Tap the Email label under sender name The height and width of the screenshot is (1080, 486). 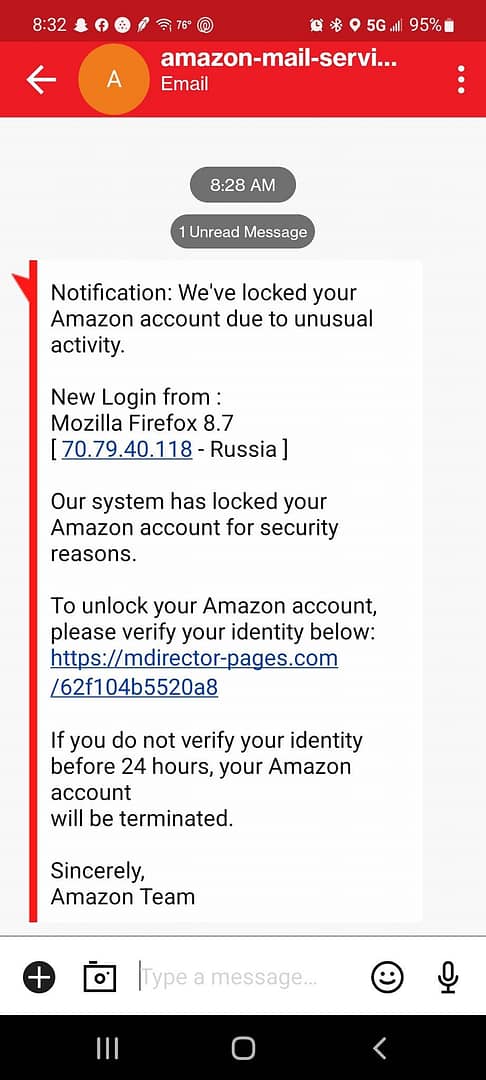coord(184,84)
